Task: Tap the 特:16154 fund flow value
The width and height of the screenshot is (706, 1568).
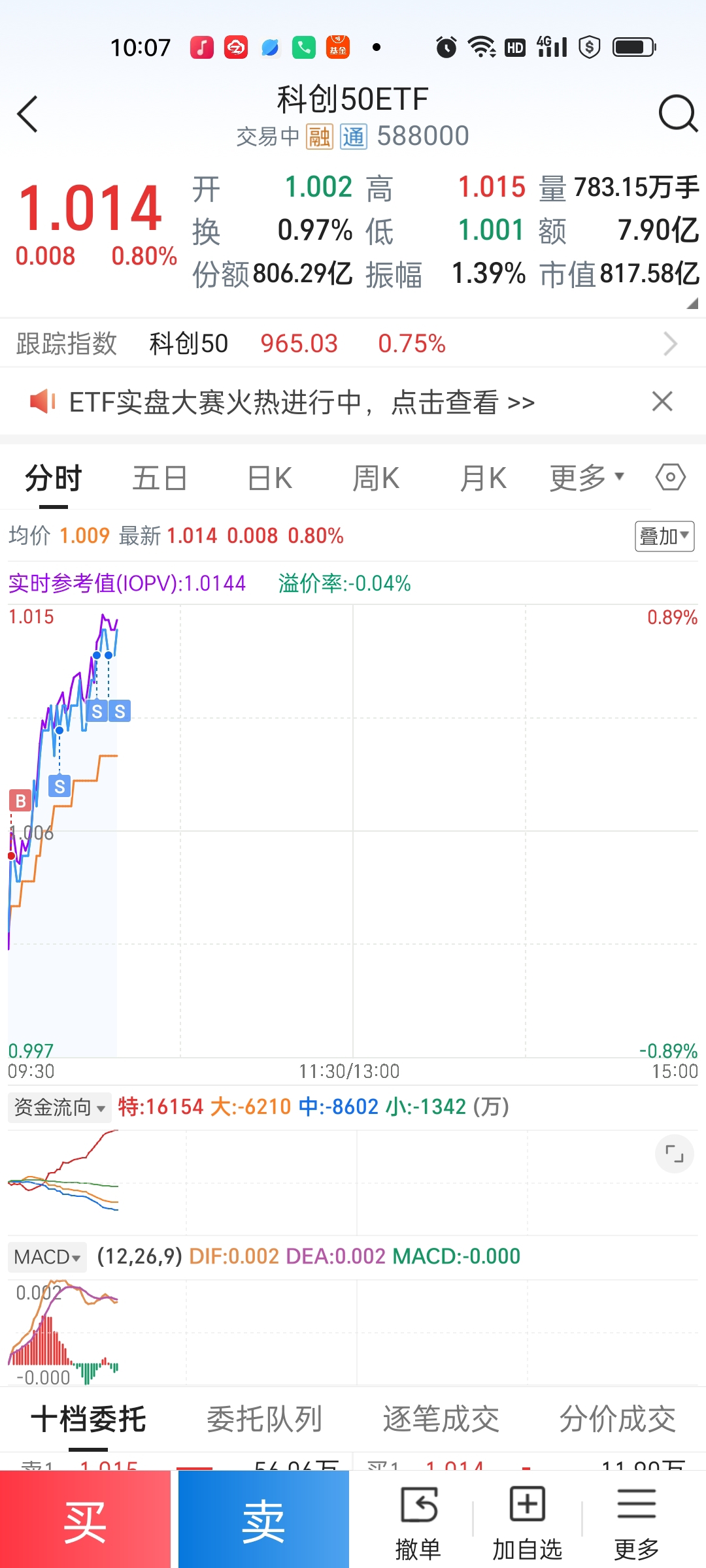Action: 161,1107
